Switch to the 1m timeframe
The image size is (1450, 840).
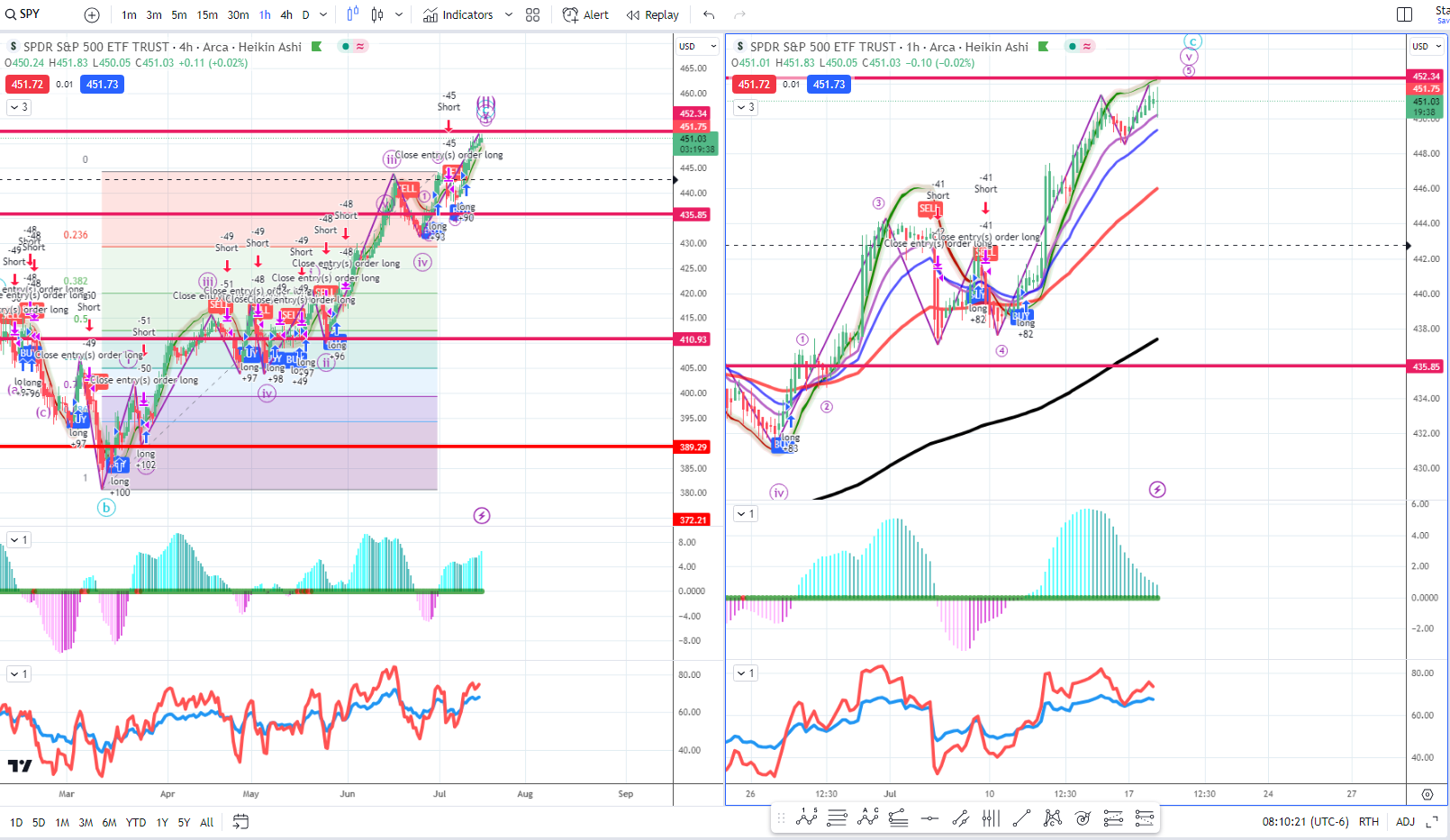coord(129,14)
